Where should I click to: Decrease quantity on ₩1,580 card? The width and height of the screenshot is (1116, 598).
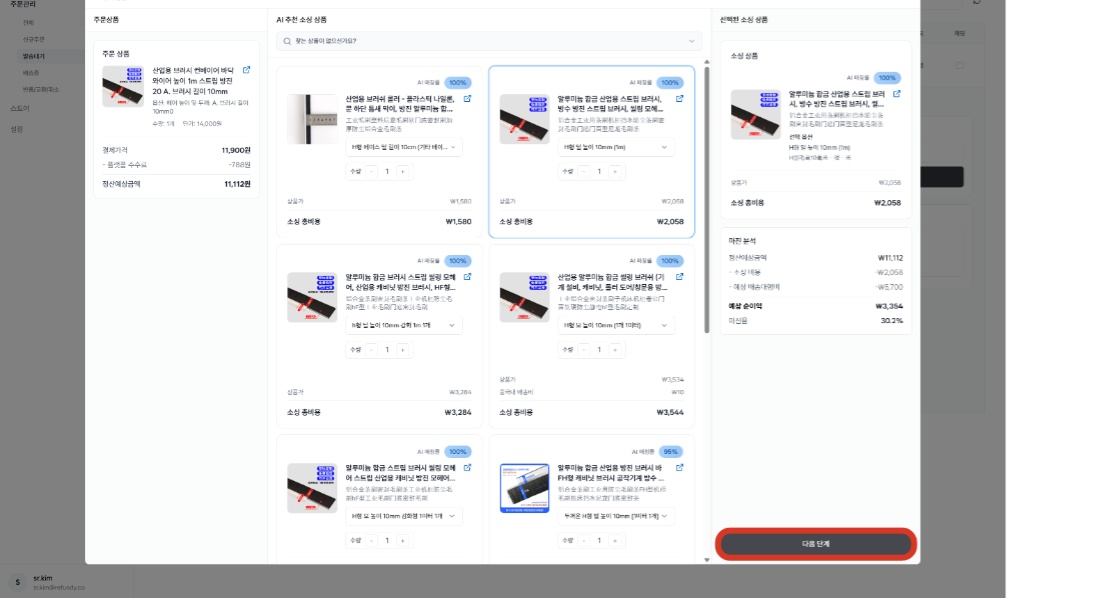click(x=372, y=172)
